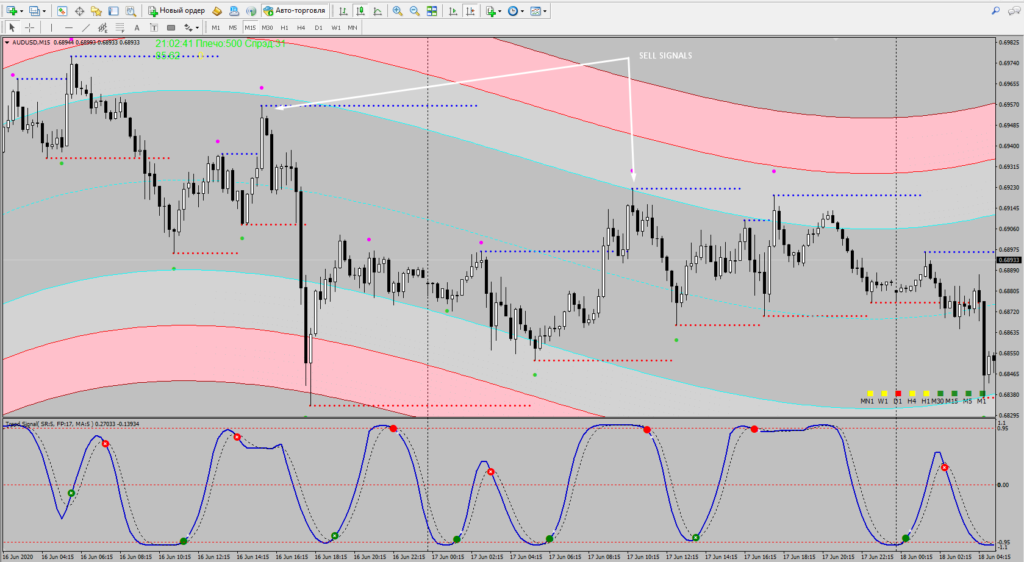This screenshot has height=562, width=1024.
Task: Pick the Horizontal Line drawing tool
Action: click(x=67, y=27)
